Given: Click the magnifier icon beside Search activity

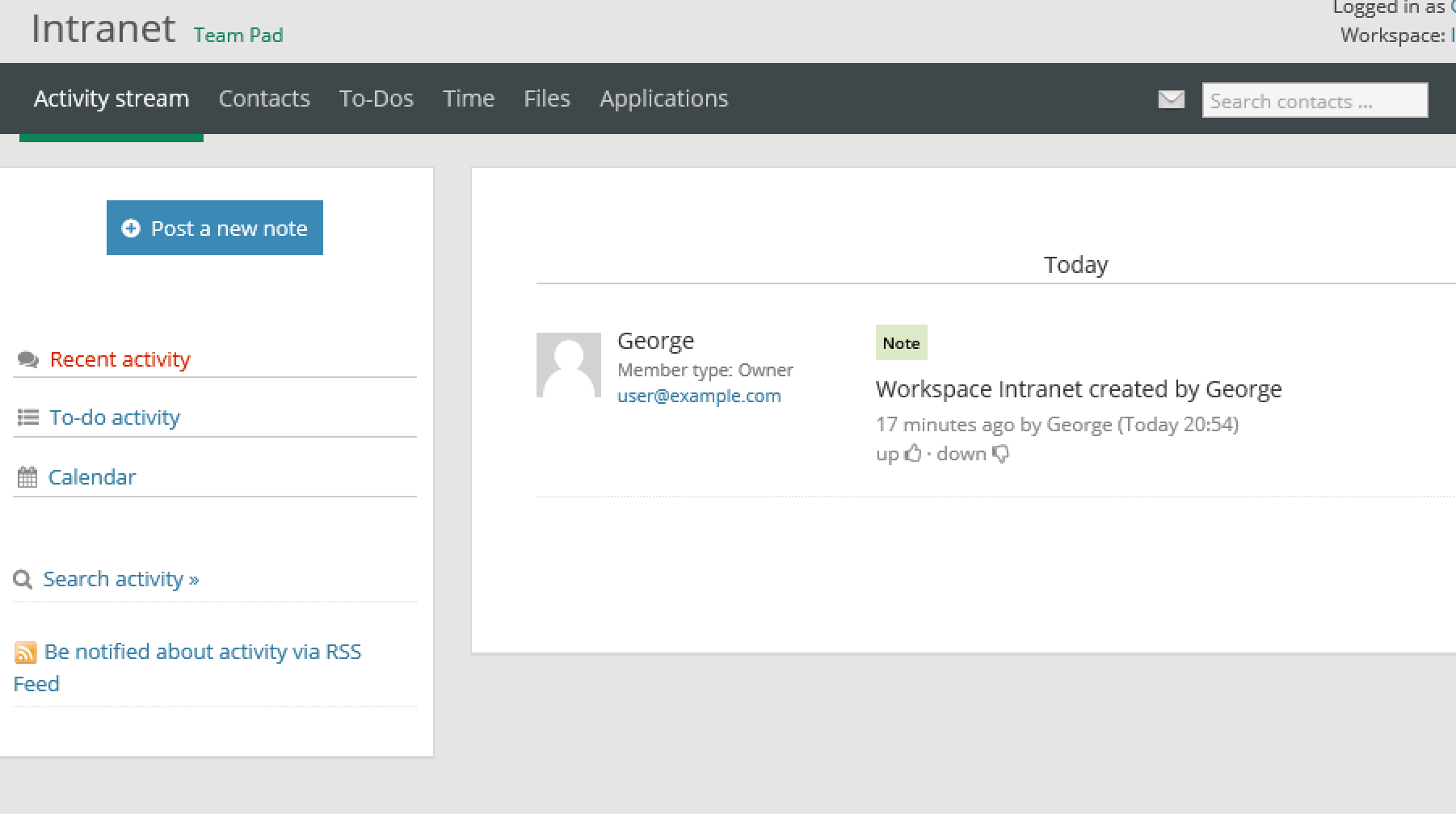Looking at the screenshot, I should pyautogui.click(x=23, y=579).
